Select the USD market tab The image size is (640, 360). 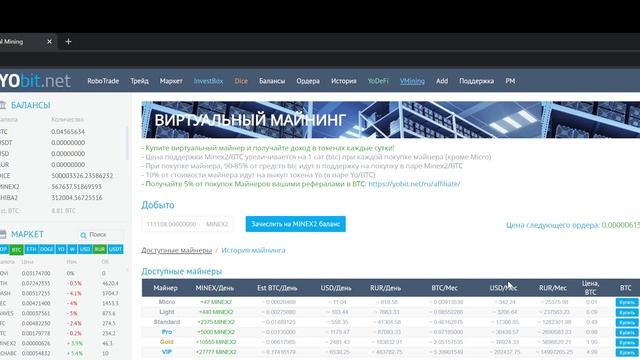tap(85, 249)
